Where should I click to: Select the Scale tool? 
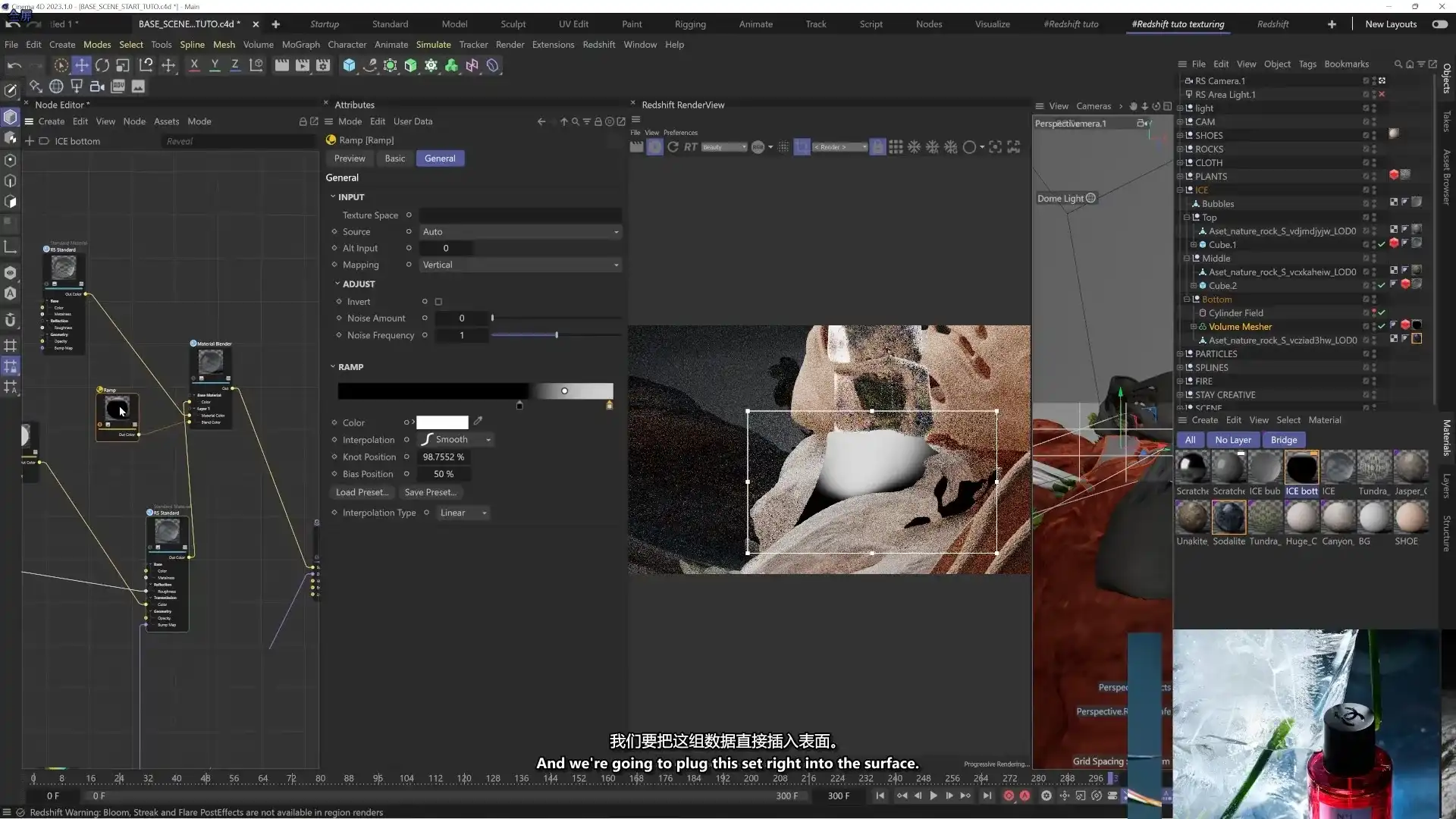point(123,65)
